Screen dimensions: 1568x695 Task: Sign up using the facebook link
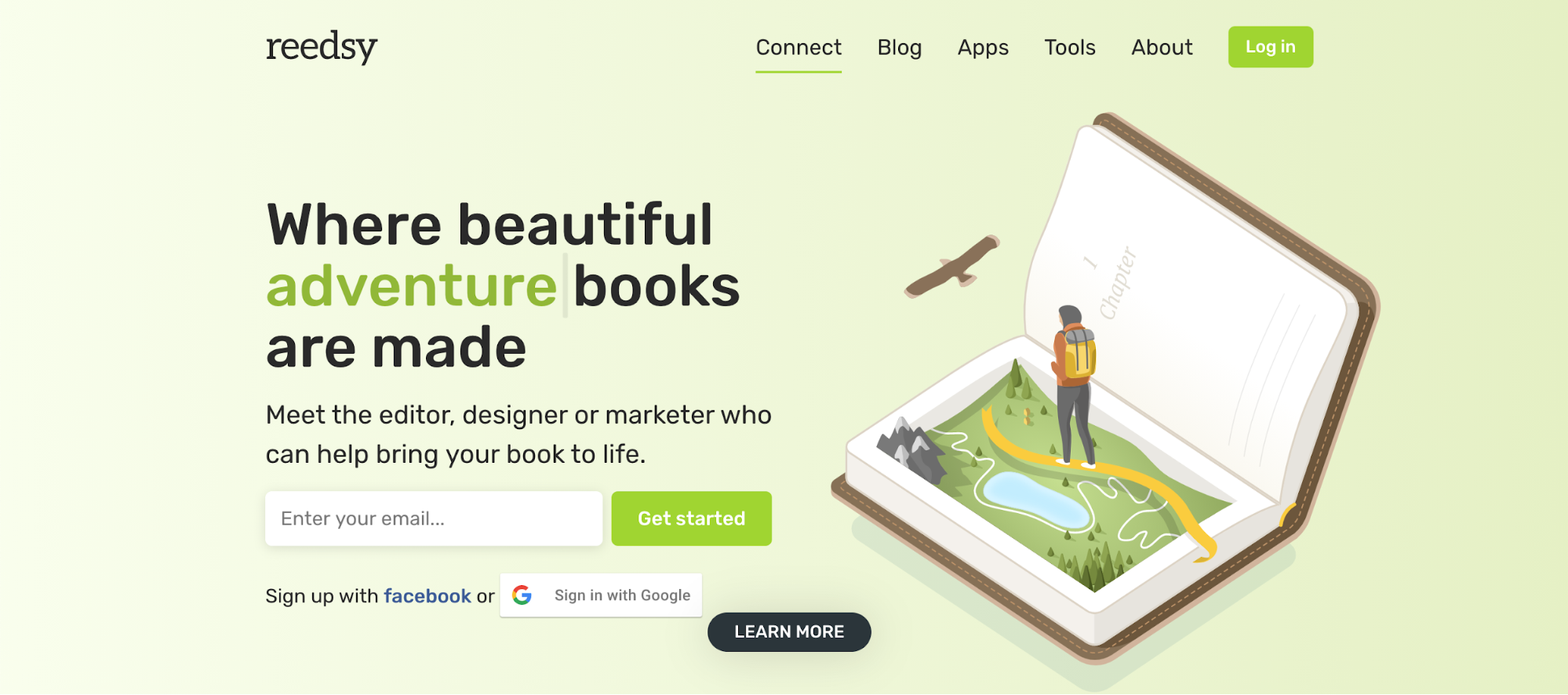coord(427,596)
